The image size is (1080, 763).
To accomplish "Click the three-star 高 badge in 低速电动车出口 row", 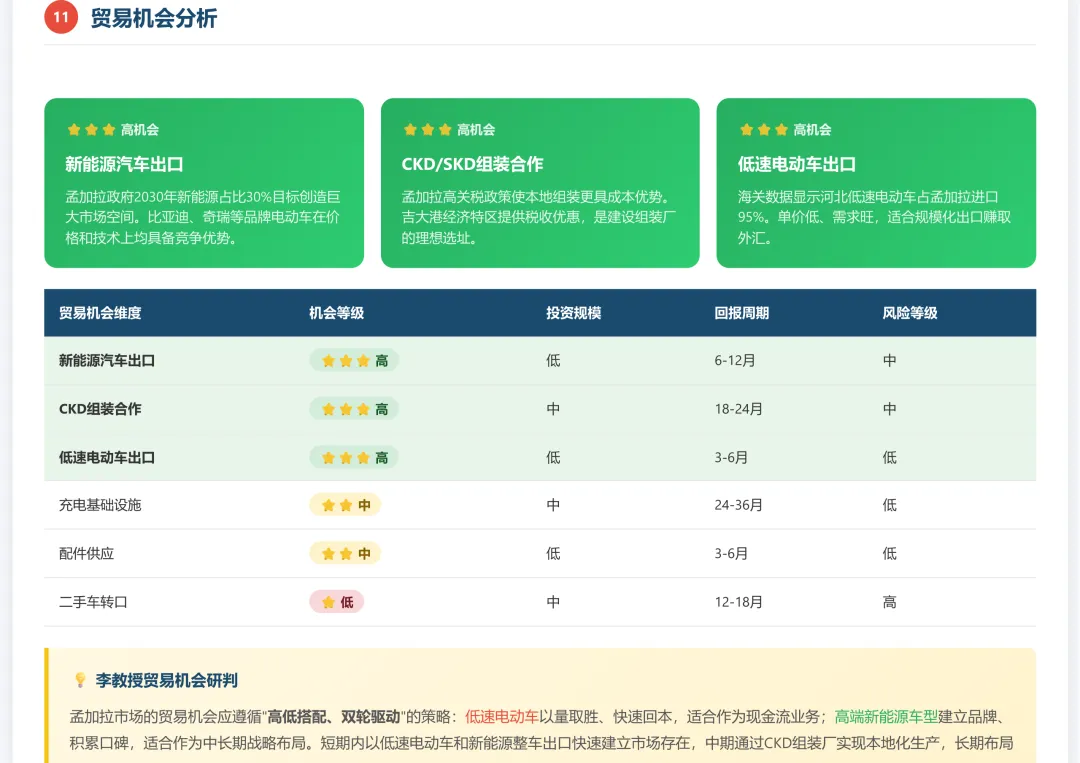I will [x=354, y=457].
